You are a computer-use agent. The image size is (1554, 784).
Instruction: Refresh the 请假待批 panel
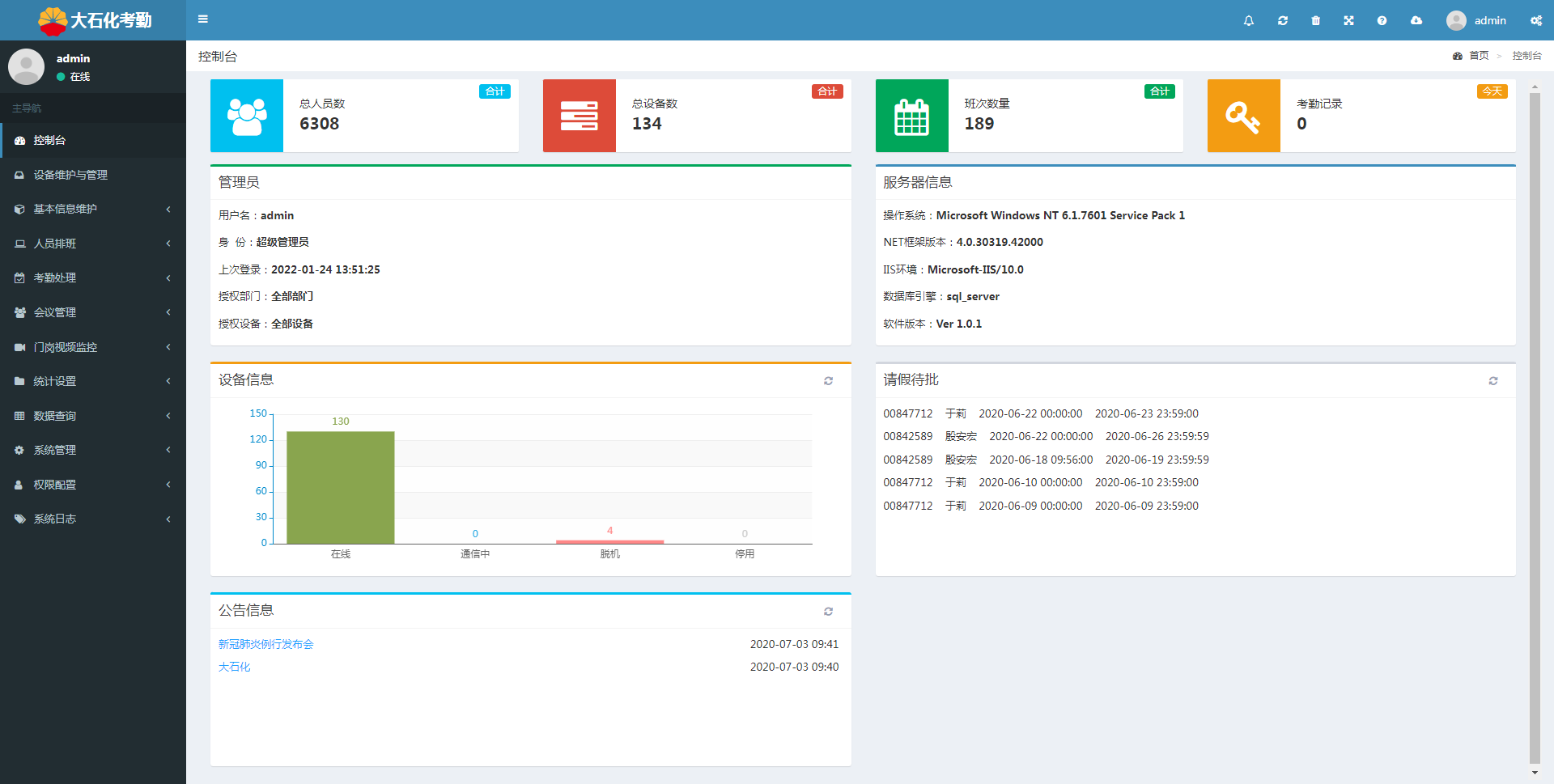[x=1493, y=381]
